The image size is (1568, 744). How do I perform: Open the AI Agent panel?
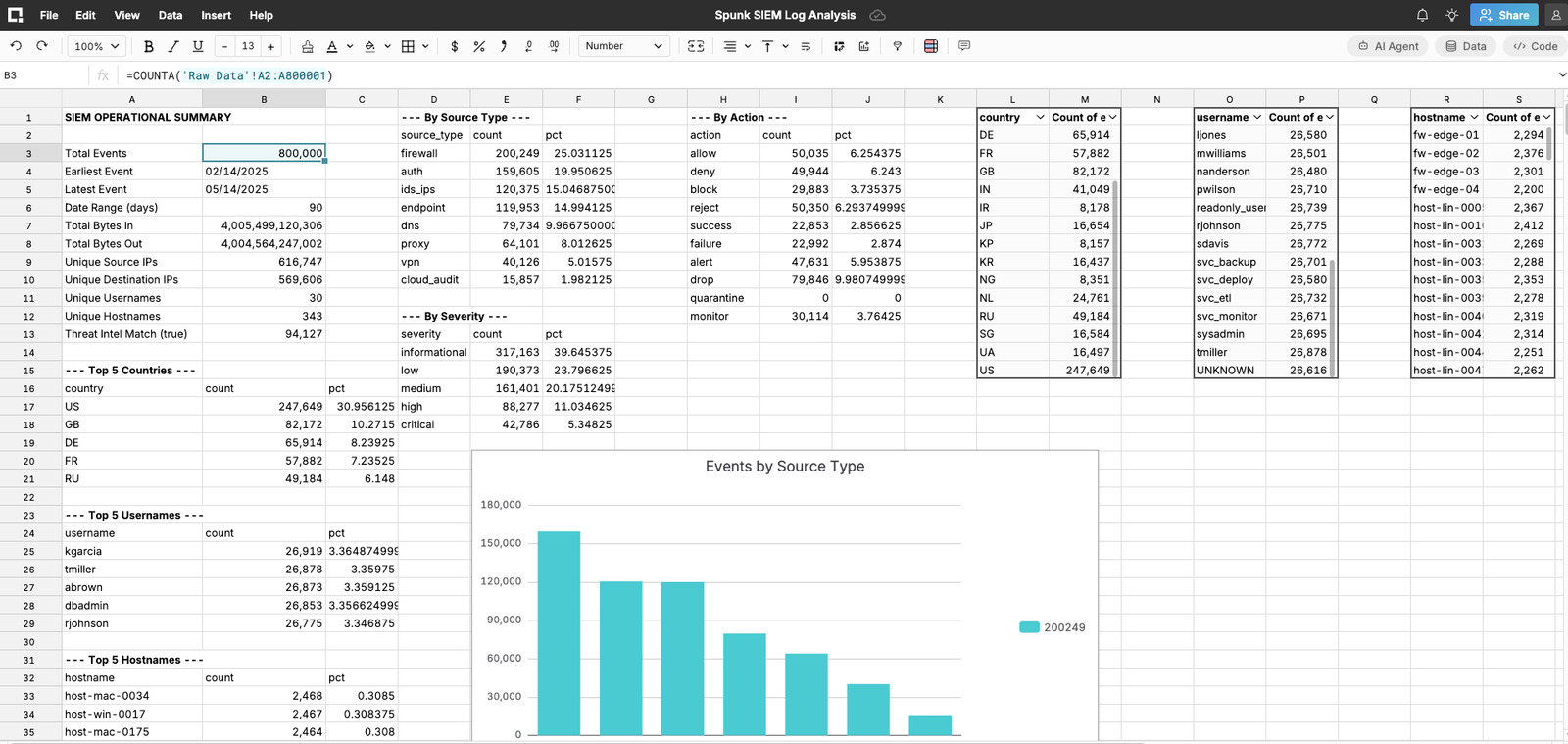1388,46
